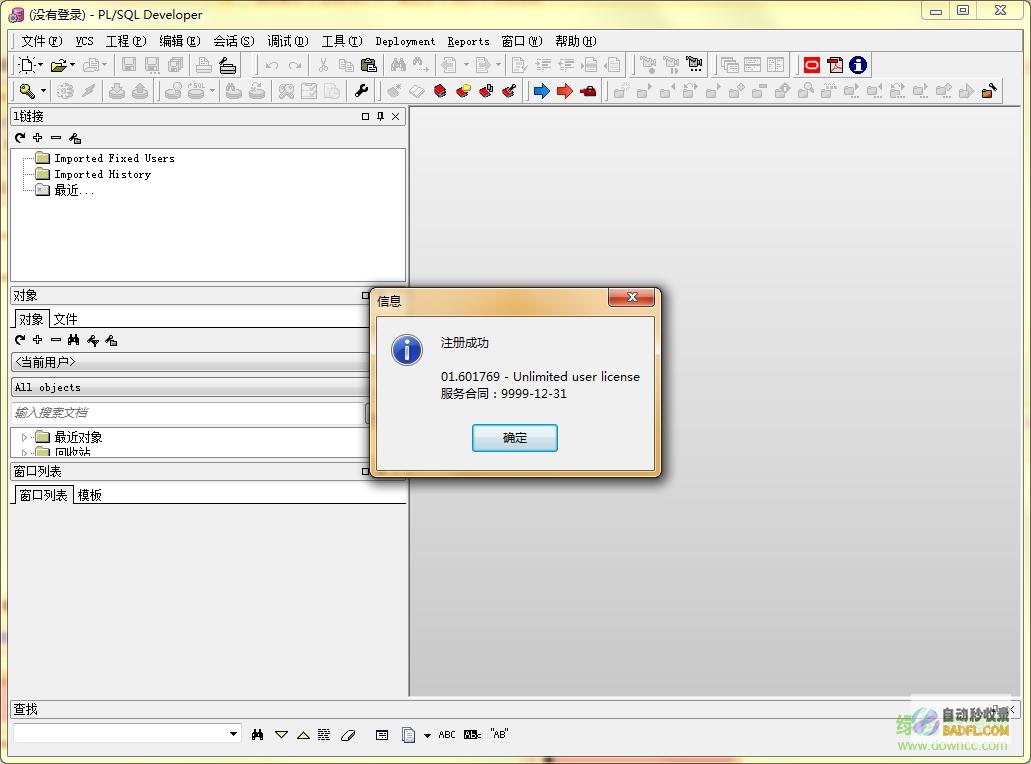The height and width of the screenshot is (764, 1031).
Task: Select the Imported Fixed Users folder
Action: [x=114, y=158]
